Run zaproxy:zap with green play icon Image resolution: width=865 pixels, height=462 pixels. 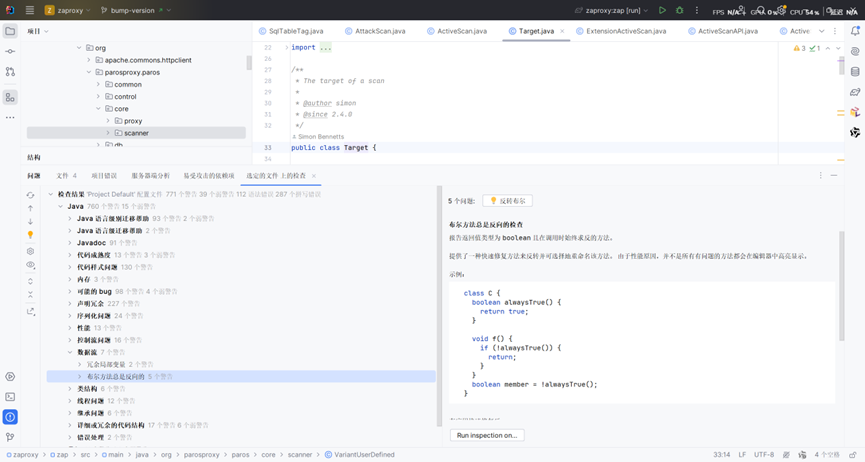662,10
